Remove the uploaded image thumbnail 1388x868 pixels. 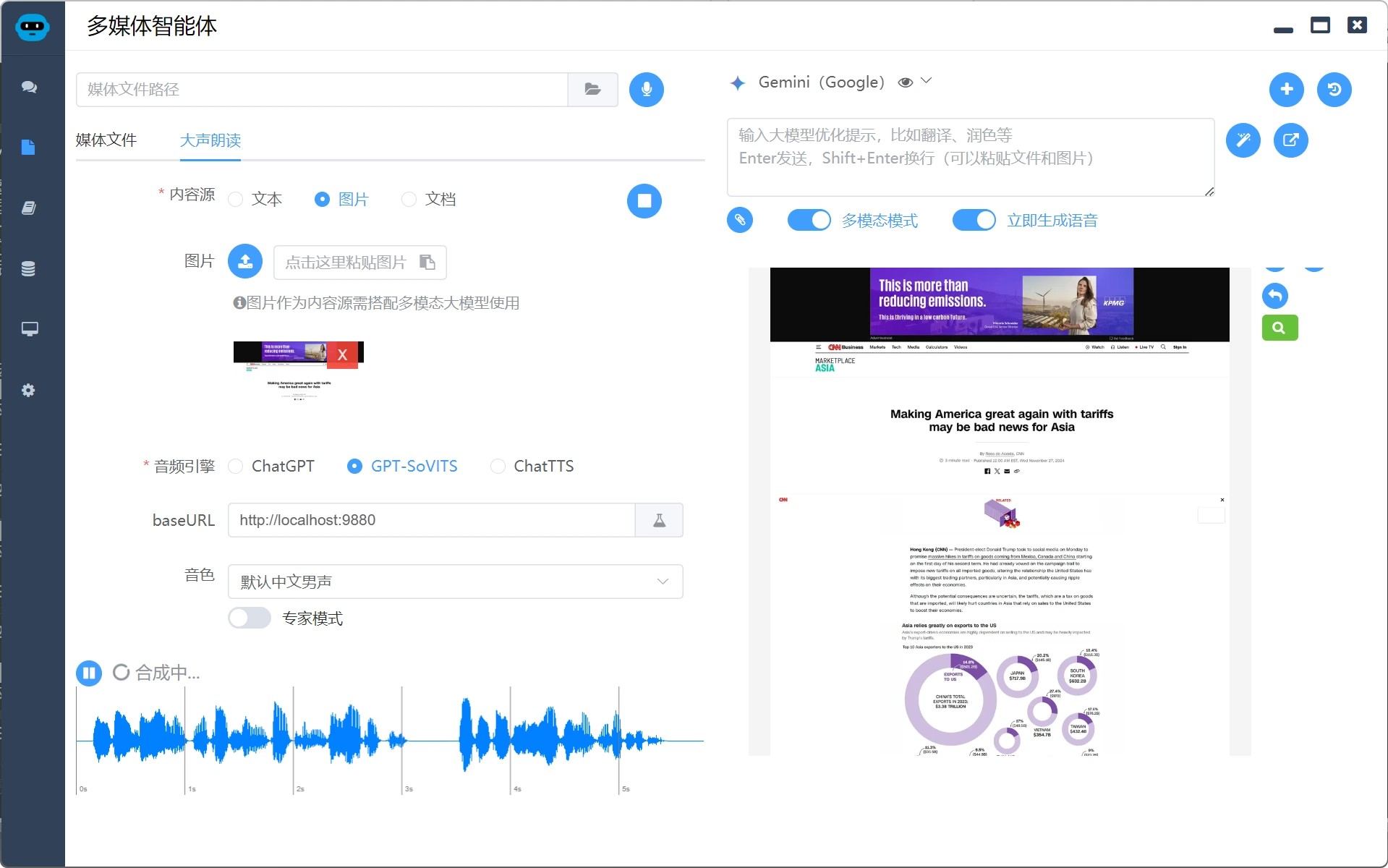tap(343, 355)
